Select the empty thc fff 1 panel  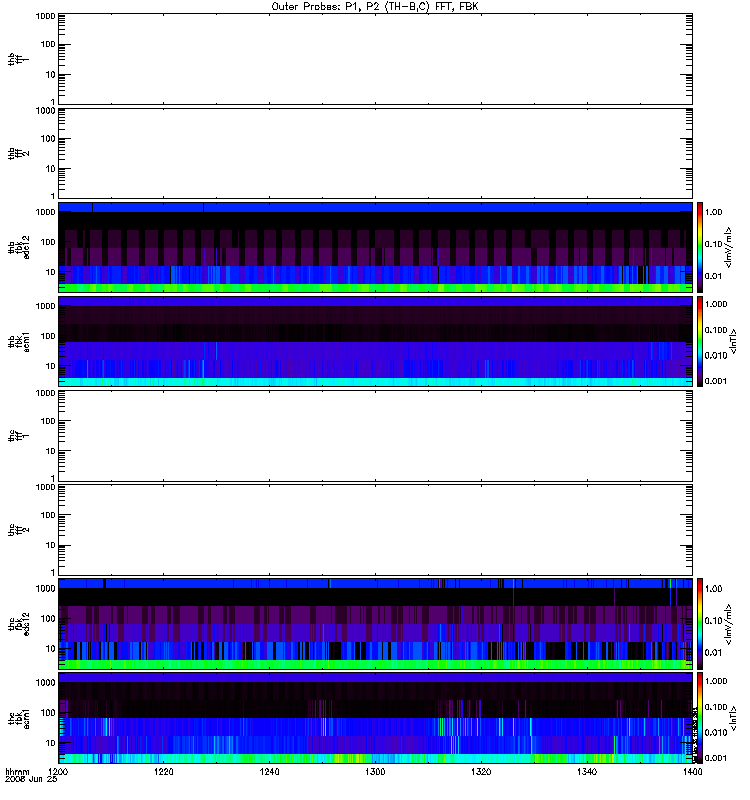click(x=376, y=436)
